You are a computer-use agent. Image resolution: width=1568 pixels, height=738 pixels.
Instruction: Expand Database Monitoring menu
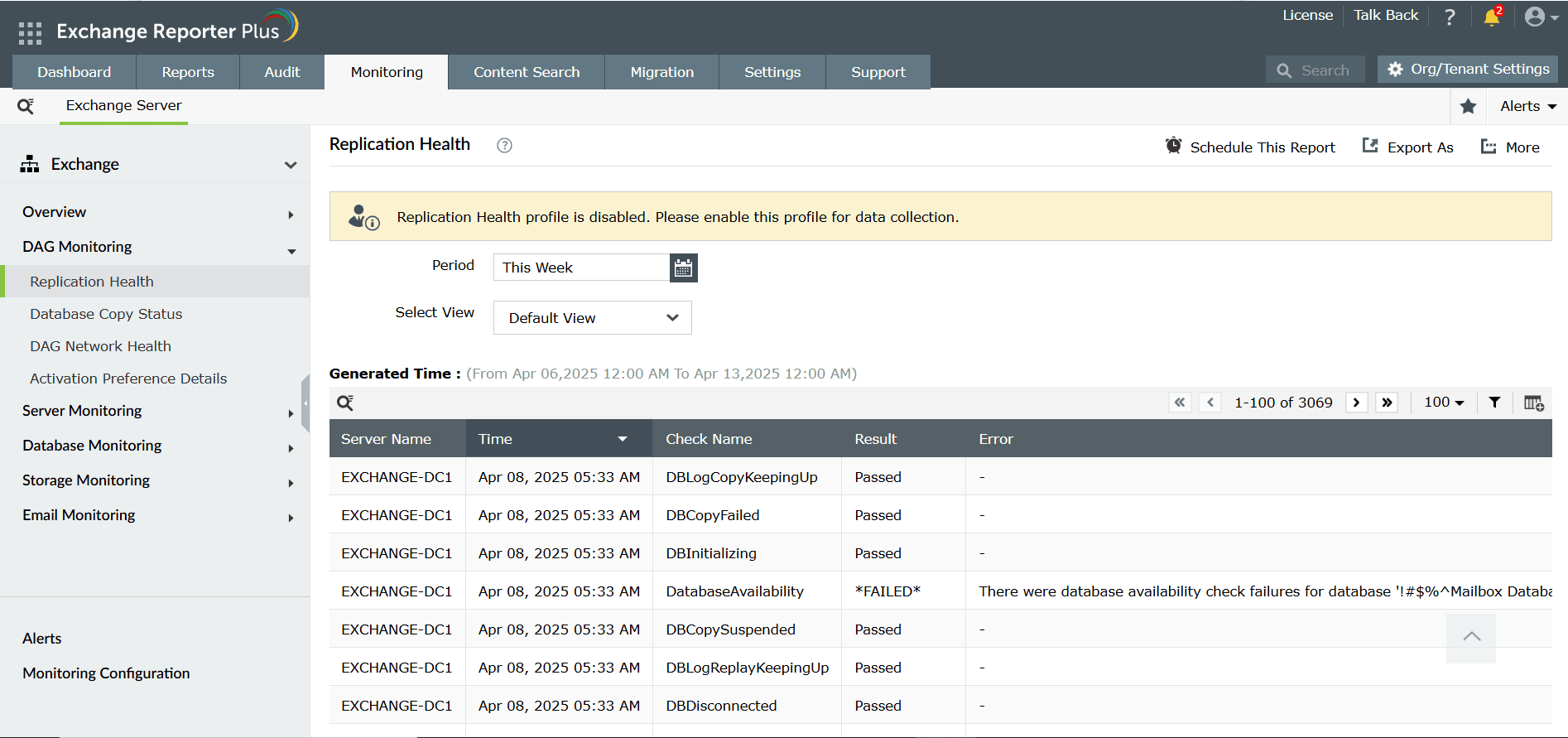coord(291,448)
